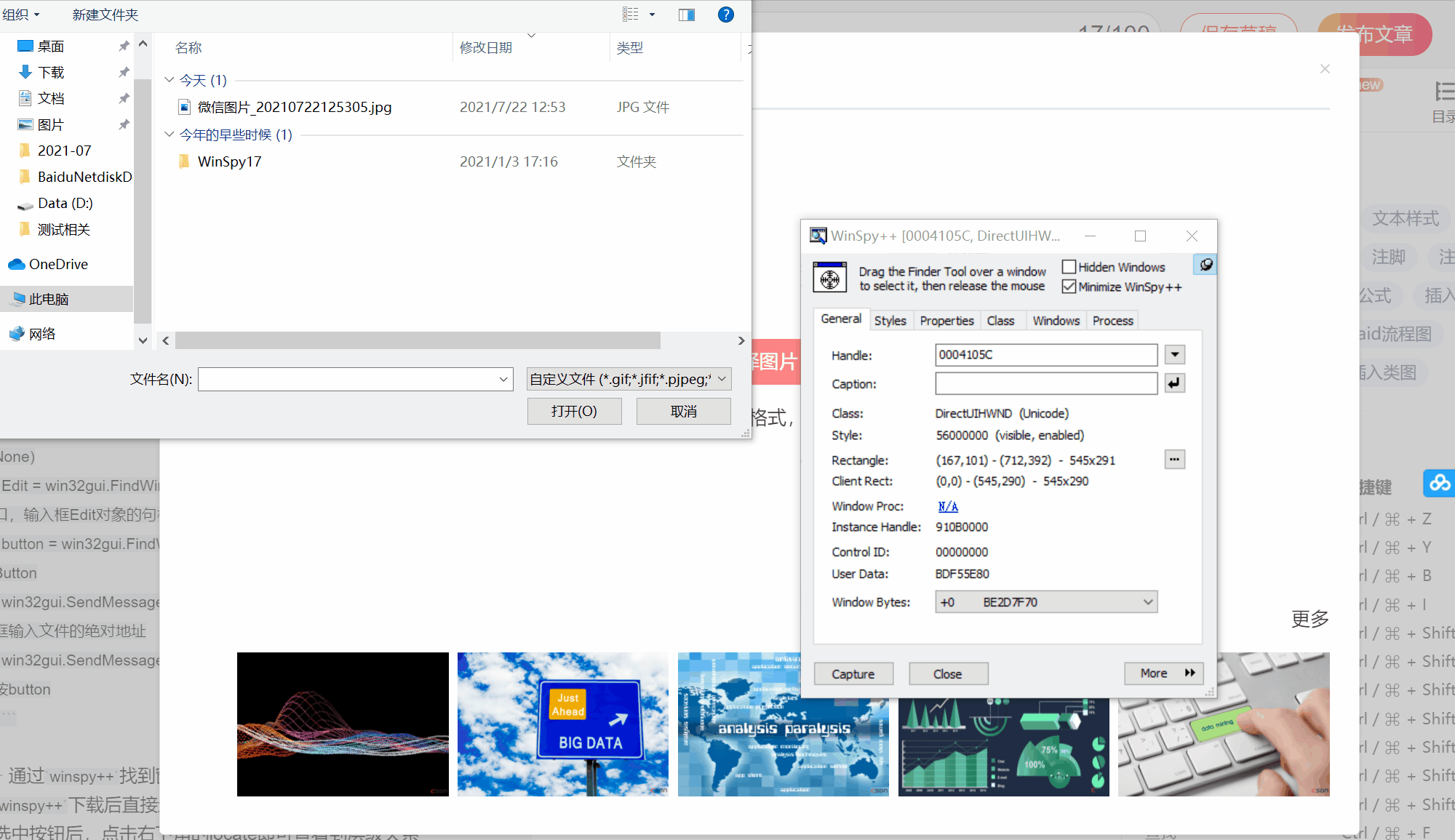Click the rectangle dimensions More button
The height and width of the screenshot is (840, 1455).
[1175, 459]
